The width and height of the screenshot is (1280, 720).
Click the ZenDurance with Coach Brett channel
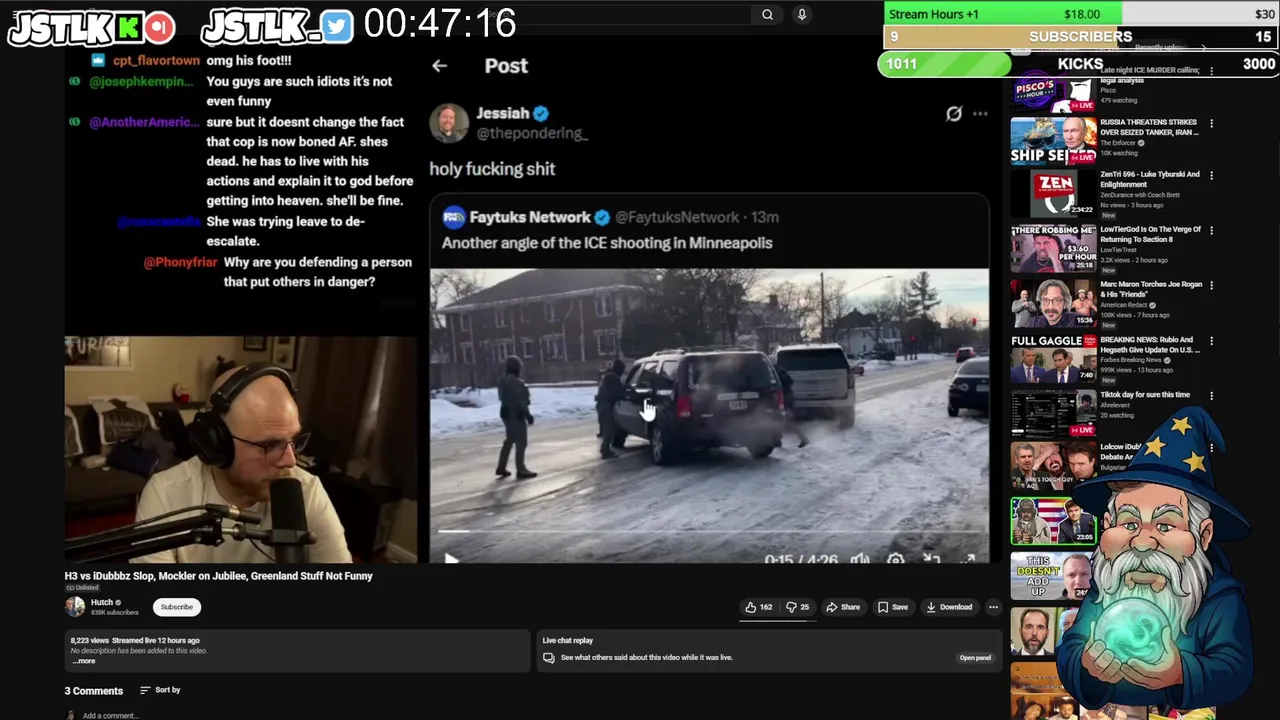[x=1140, y=195]
